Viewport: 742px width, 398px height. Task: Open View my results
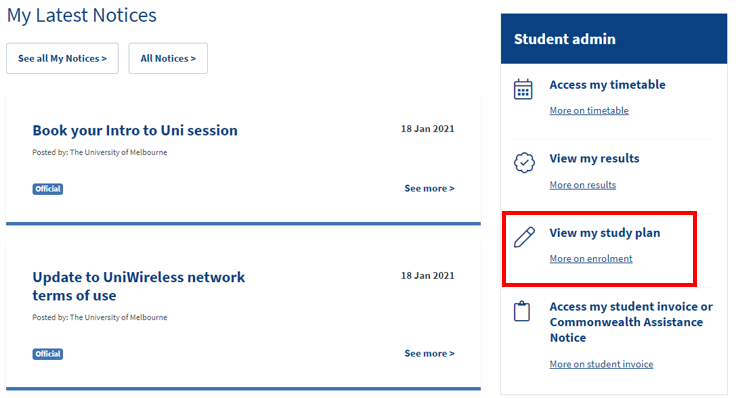click(594, 159)
